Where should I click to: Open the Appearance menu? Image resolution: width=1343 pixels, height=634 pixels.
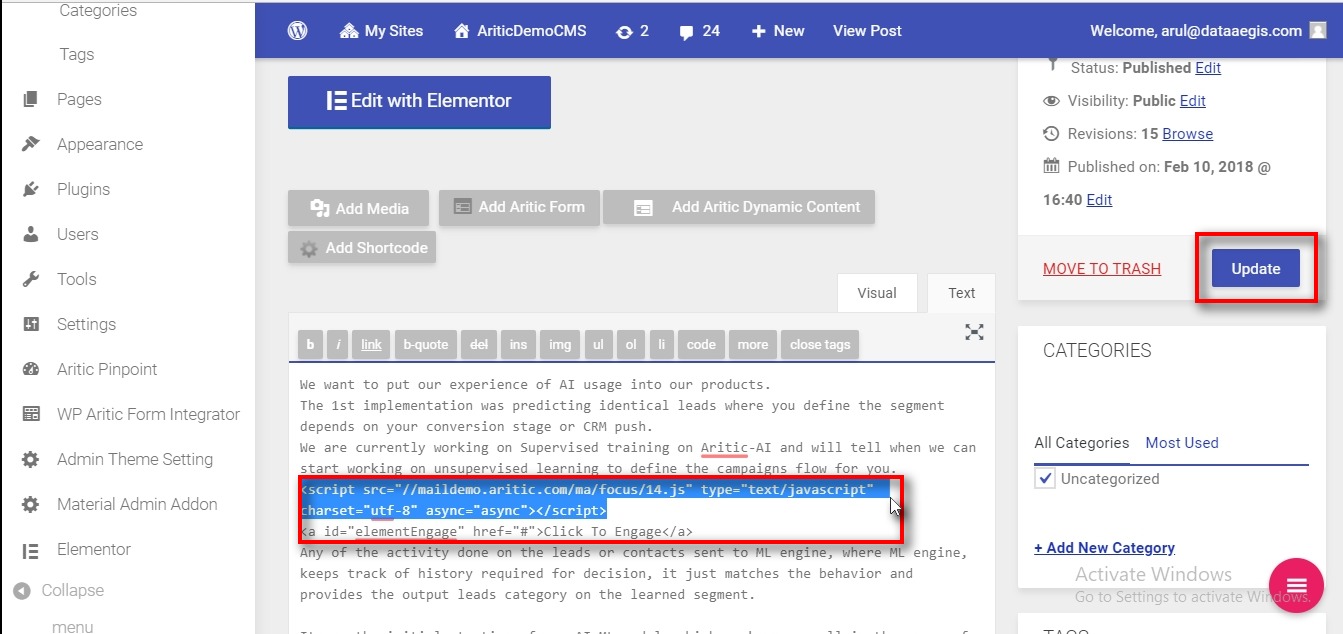100,144
